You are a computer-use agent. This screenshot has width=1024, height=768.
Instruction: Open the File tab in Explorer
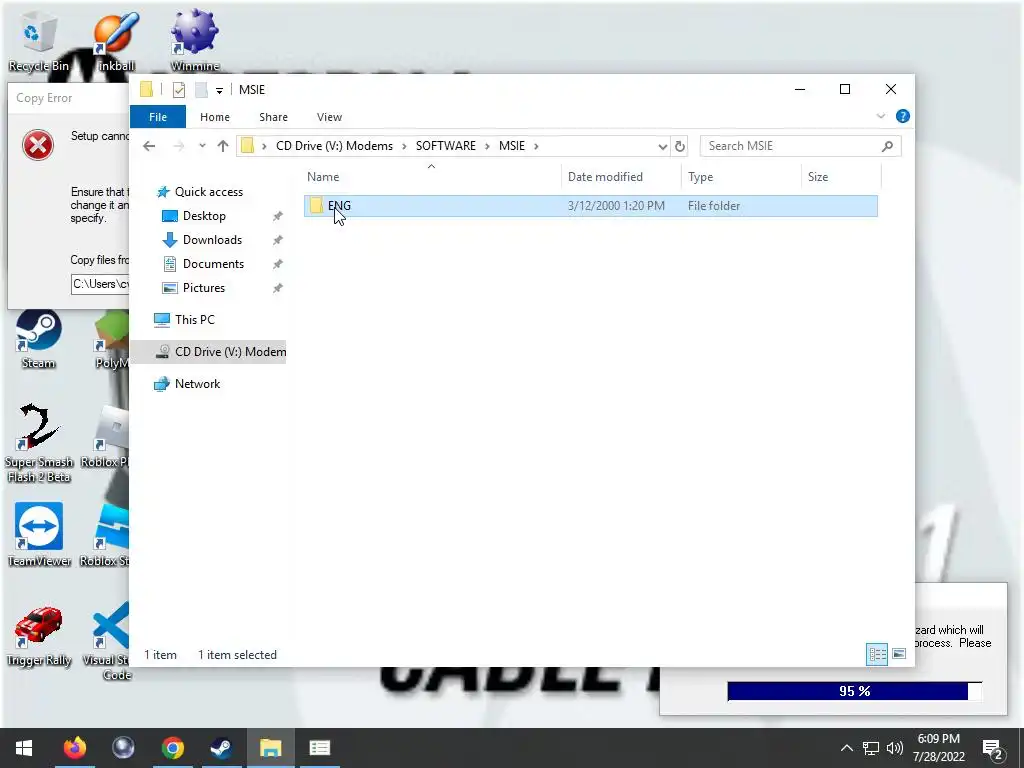(x=158, y=117)
